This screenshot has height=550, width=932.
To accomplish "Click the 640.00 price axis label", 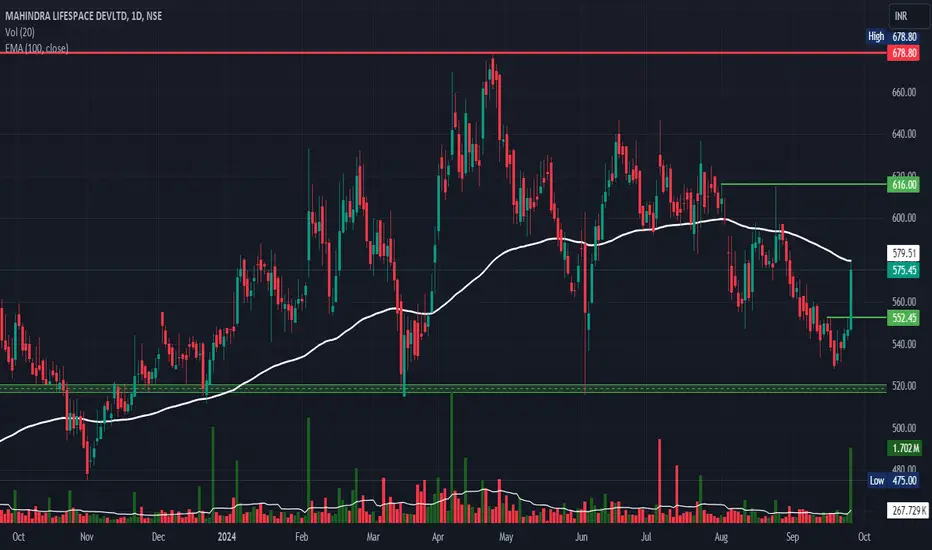I will coord(904,134).
